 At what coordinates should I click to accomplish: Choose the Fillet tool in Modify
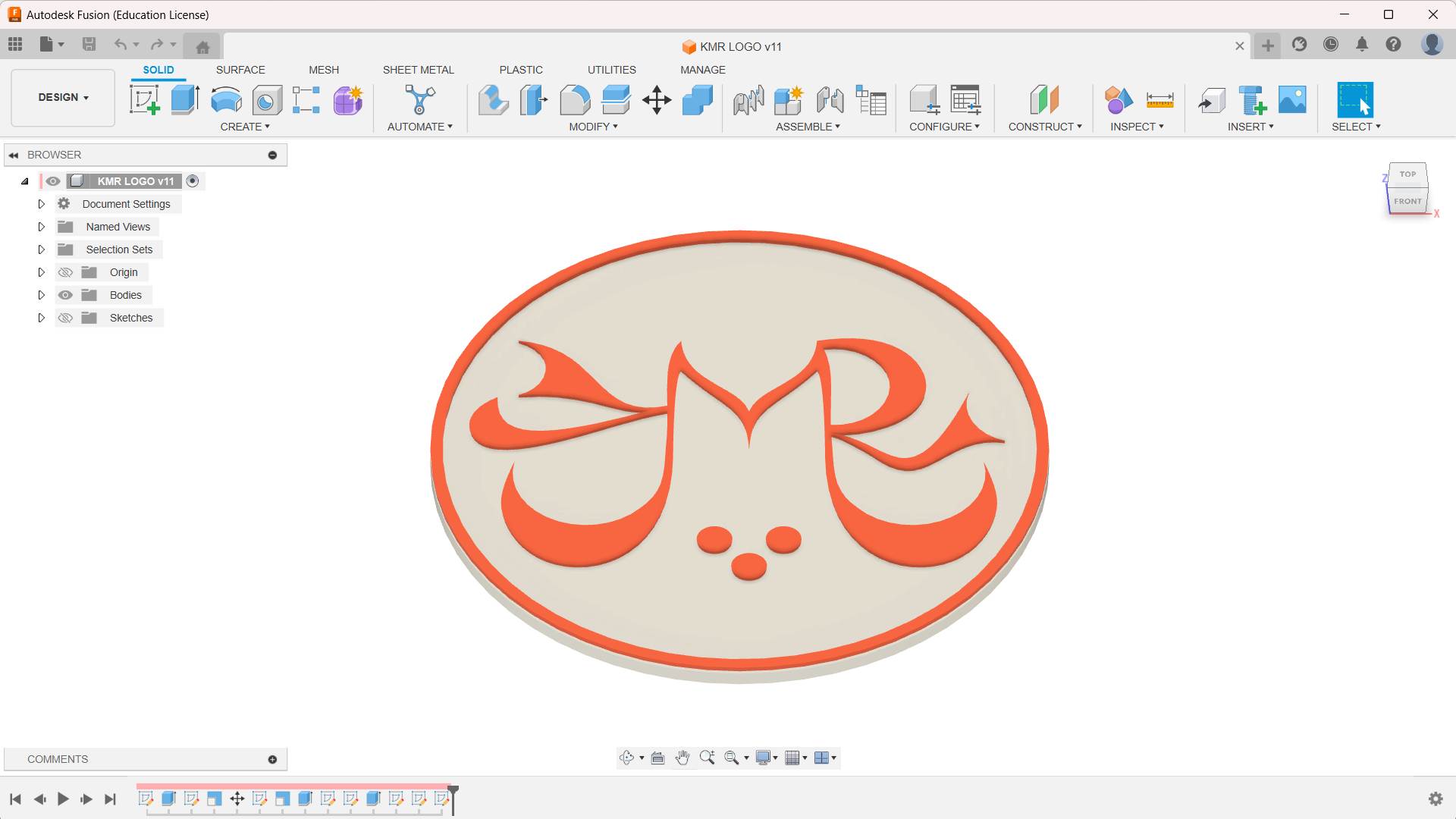click(x=575, y=99)
